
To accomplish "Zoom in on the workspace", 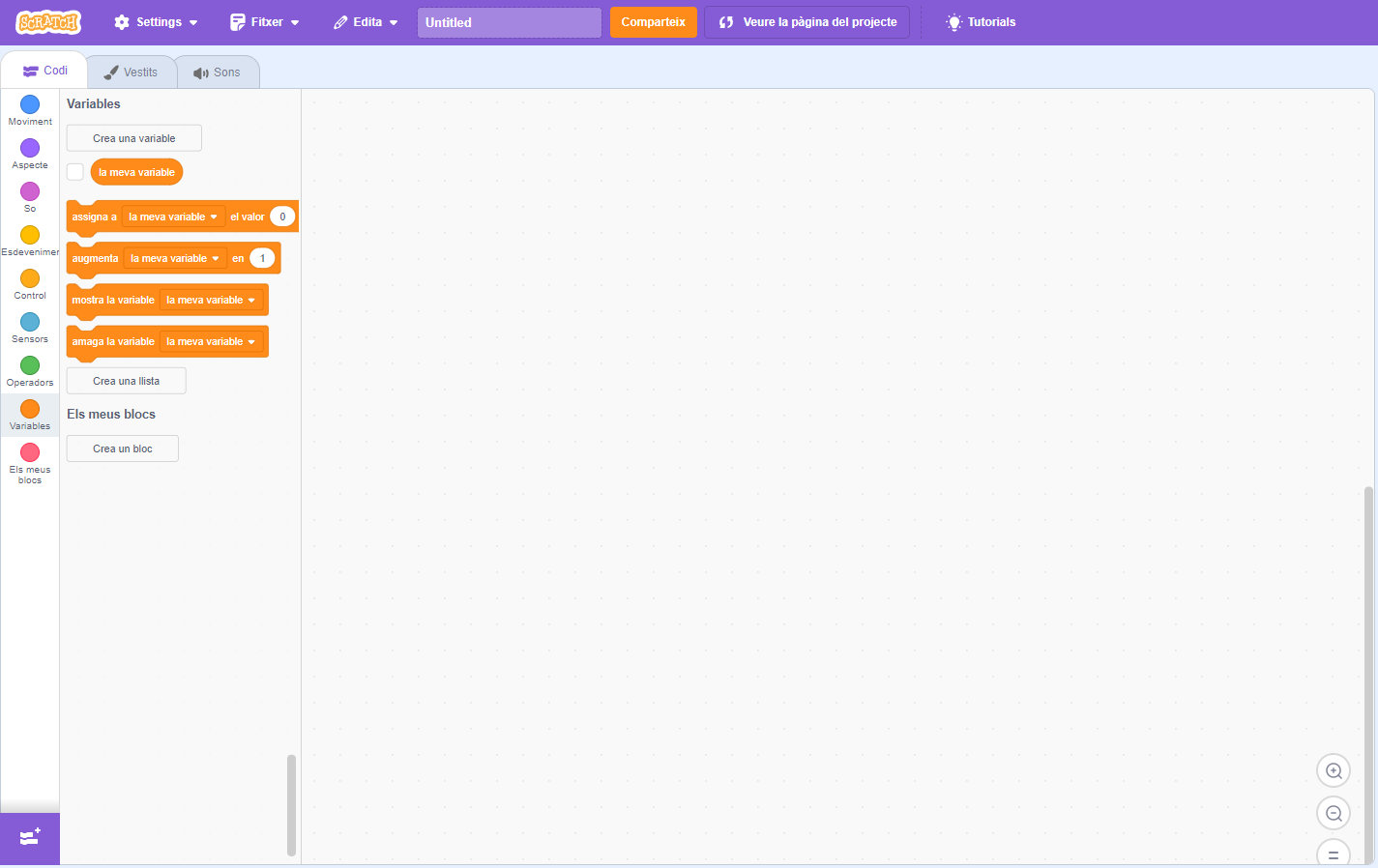I will tap(1334, 771).
